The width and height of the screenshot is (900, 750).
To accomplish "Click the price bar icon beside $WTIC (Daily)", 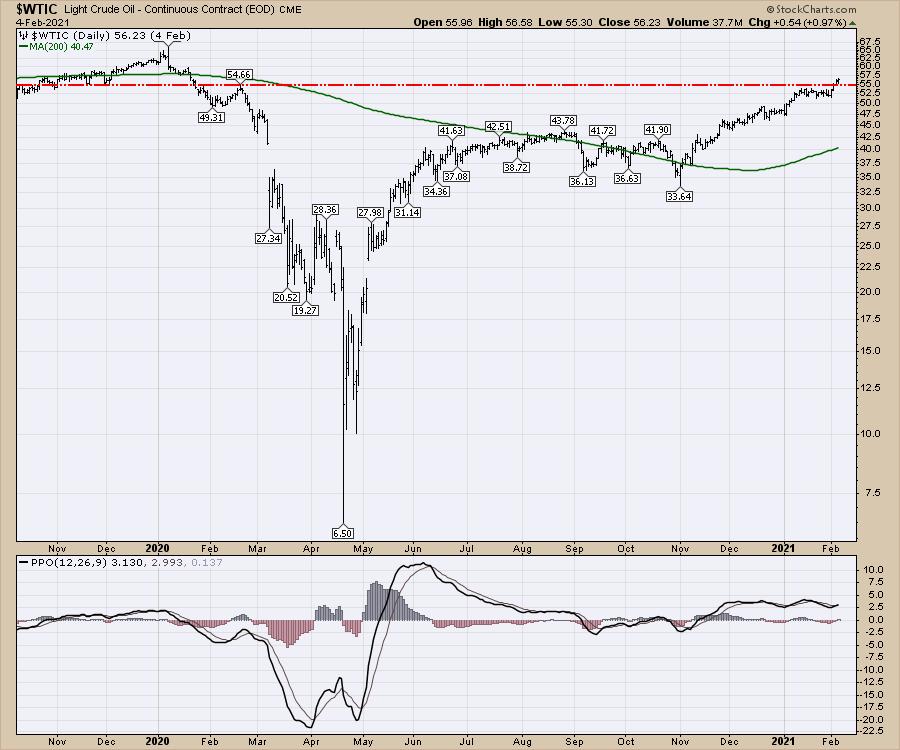I will (23, 32).
